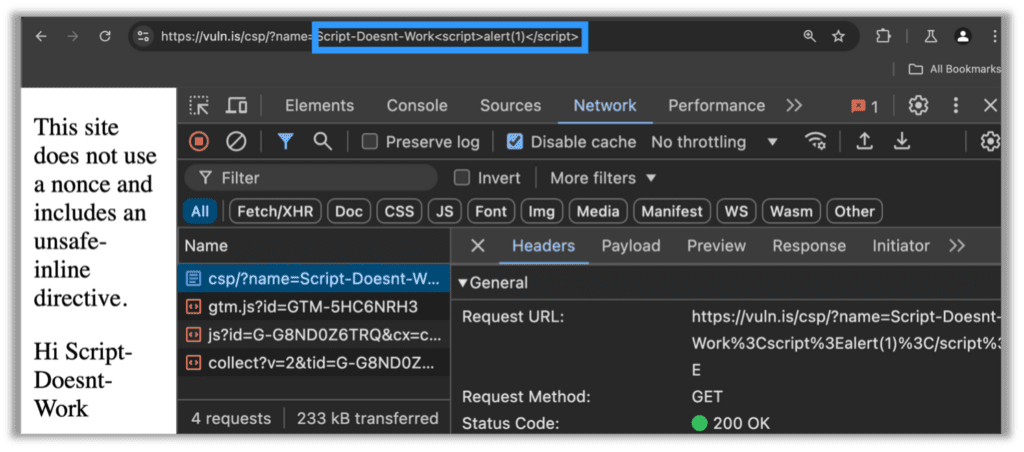This screenshot has width=1024, height=452.
Task: Toggle the network filter funnel icon
Action: (x=285, y=142)
